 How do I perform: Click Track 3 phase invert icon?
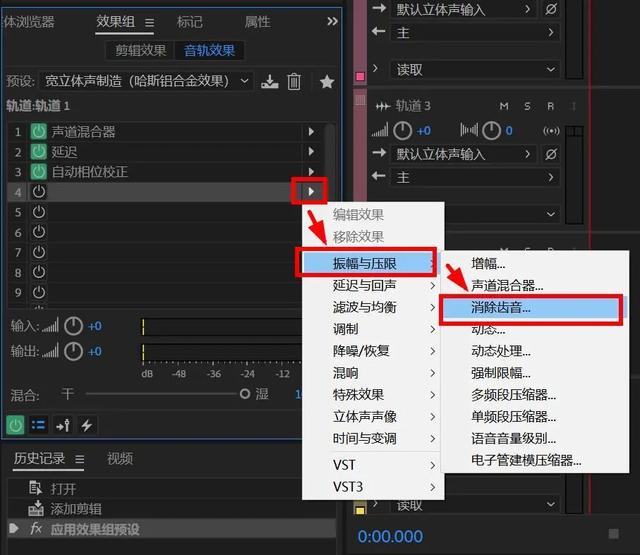tap(551, 154)
